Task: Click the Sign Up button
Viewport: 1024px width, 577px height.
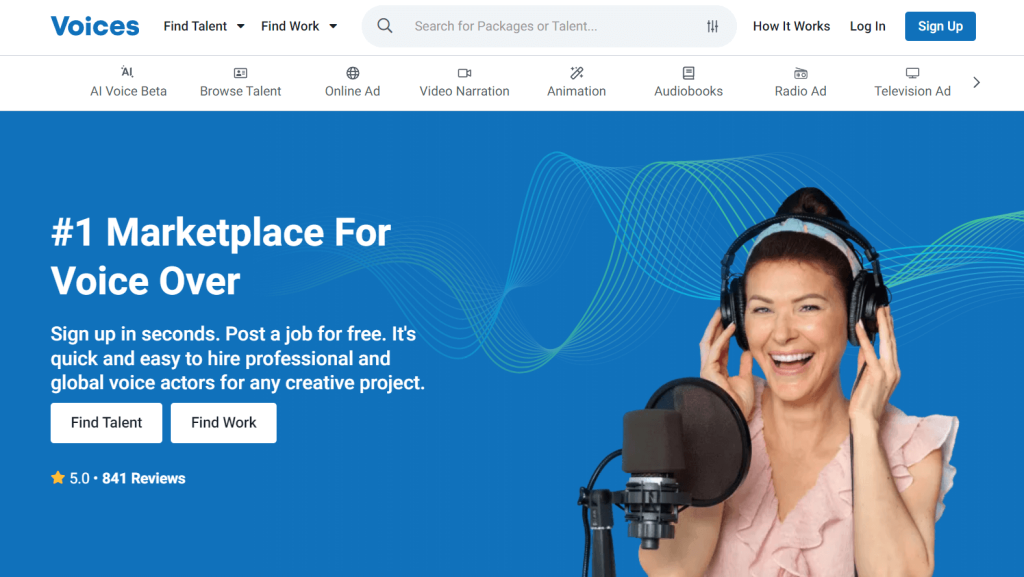Action: 940,26
